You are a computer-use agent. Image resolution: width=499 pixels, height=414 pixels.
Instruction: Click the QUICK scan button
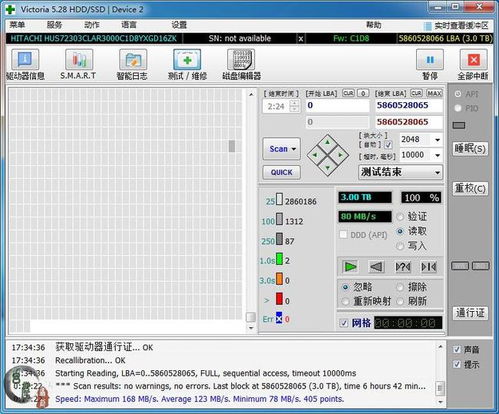click(x=281, y=172)
